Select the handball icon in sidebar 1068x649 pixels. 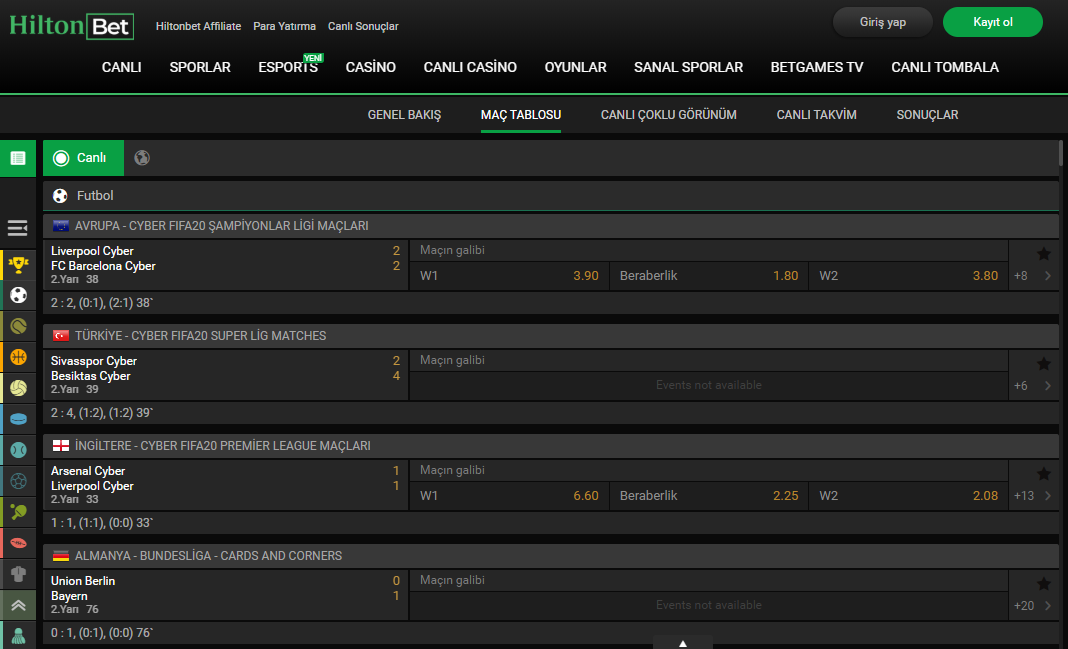tap(18, 481)
